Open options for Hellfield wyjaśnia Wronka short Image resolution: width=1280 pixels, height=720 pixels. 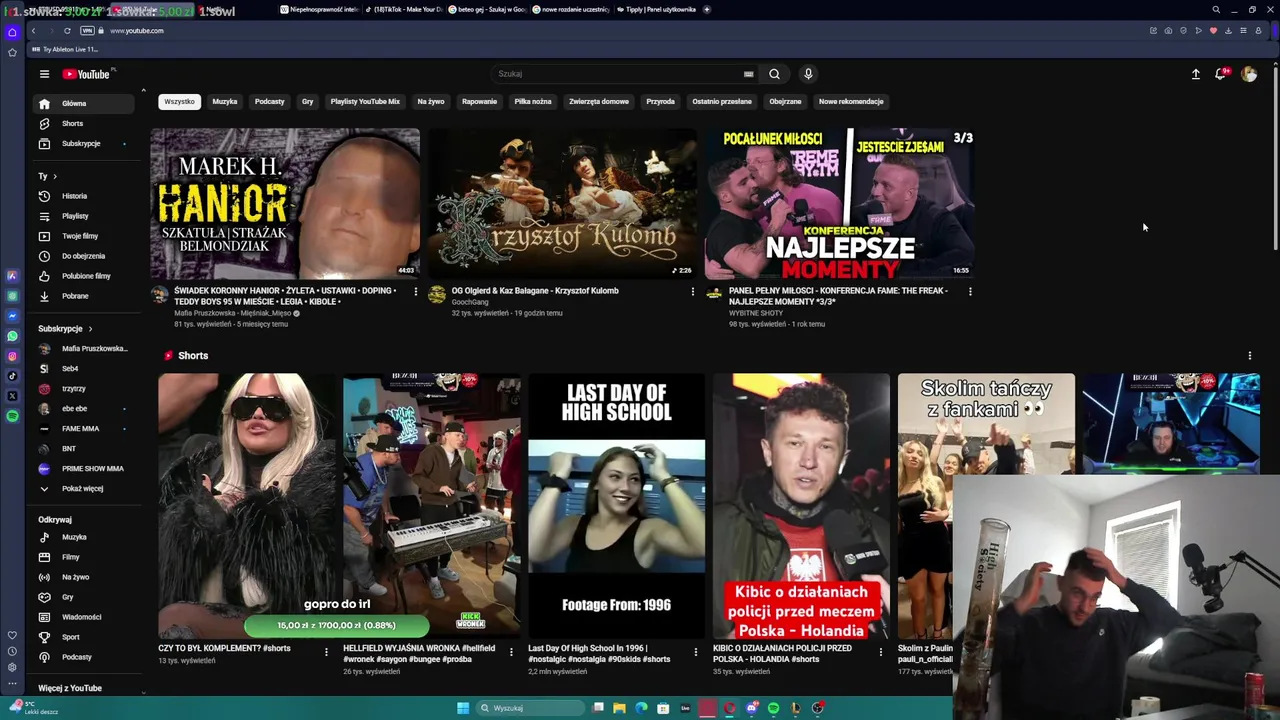point(511,652)
